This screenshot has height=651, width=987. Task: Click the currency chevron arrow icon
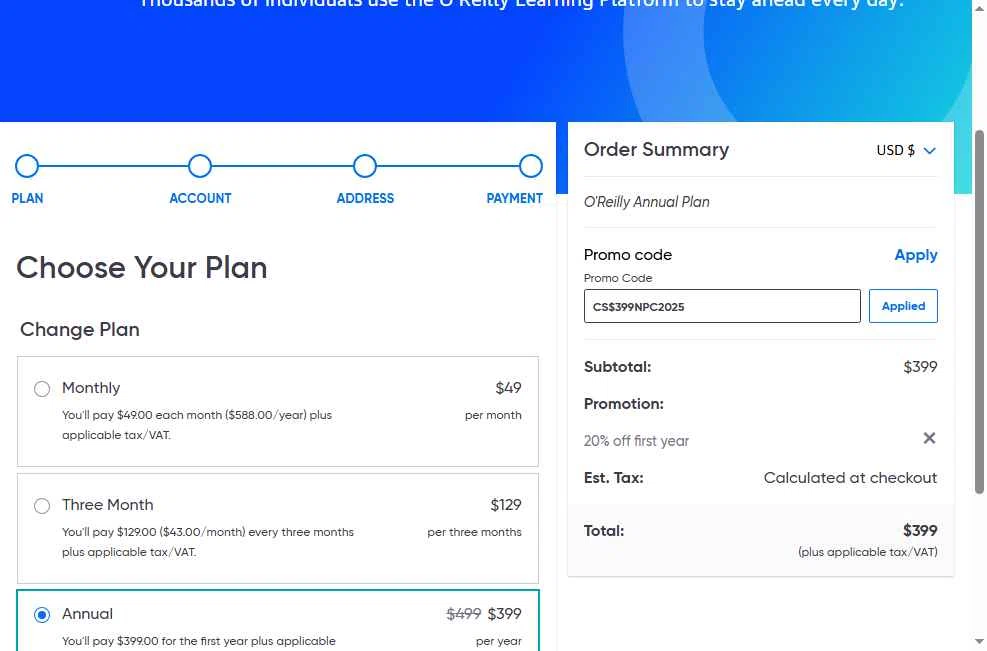(929, 151)
